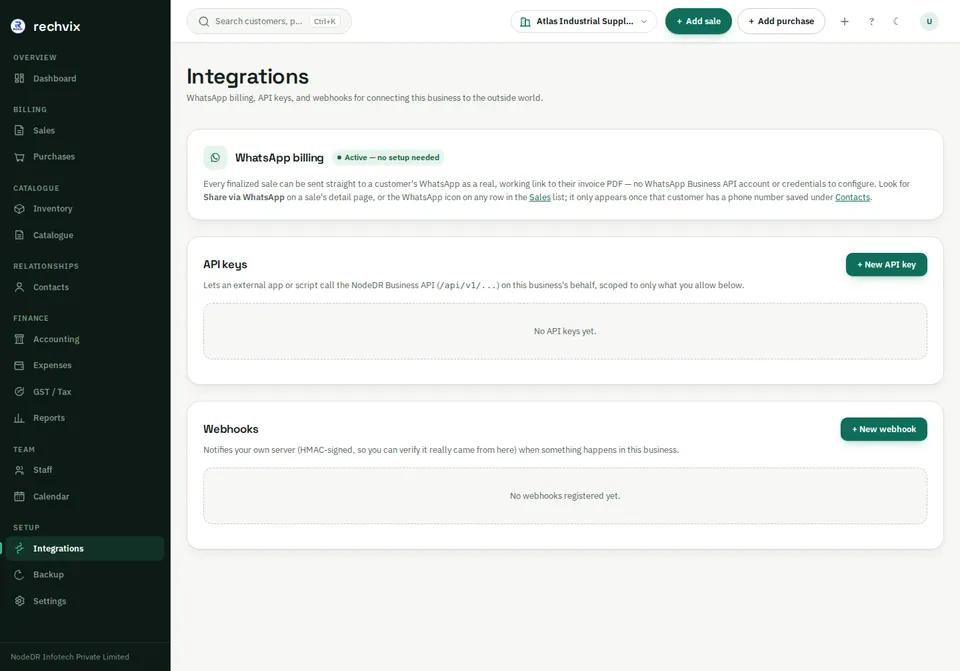Screen dimensions: 960x671
Task: Open Catalogue via its sidebar icon
Action: coord(20,235)
